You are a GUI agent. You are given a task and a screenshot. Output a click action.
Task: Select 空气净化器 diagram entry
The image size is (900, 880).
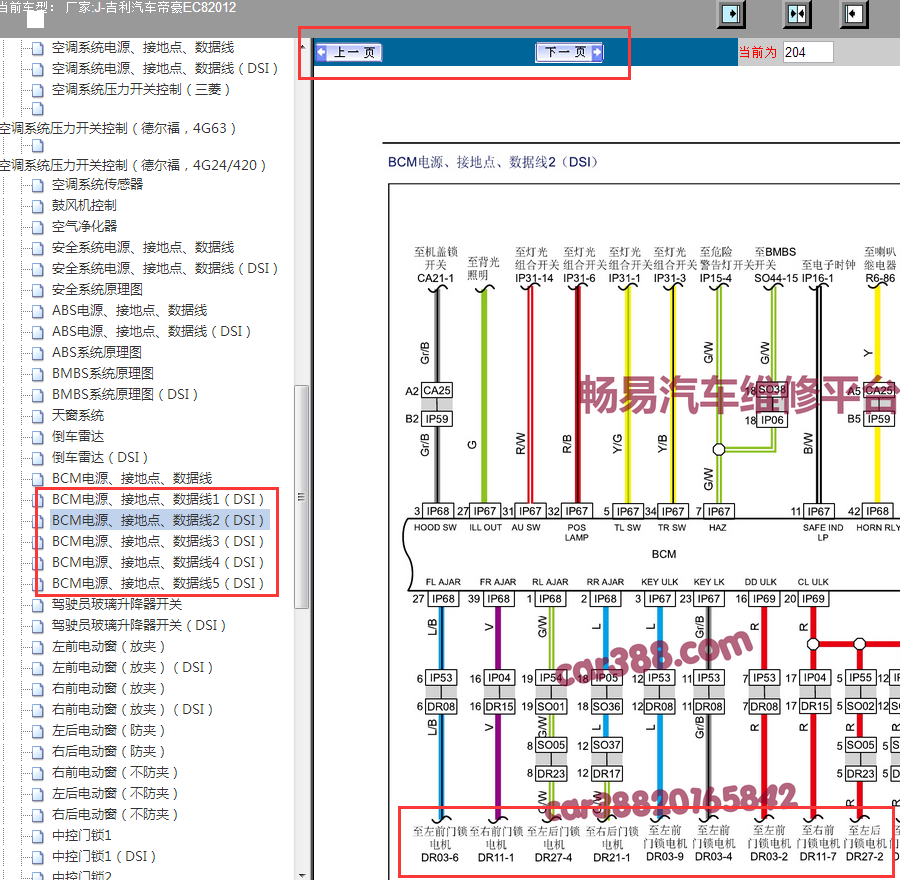pyautogui.click(x=84, y=227)
